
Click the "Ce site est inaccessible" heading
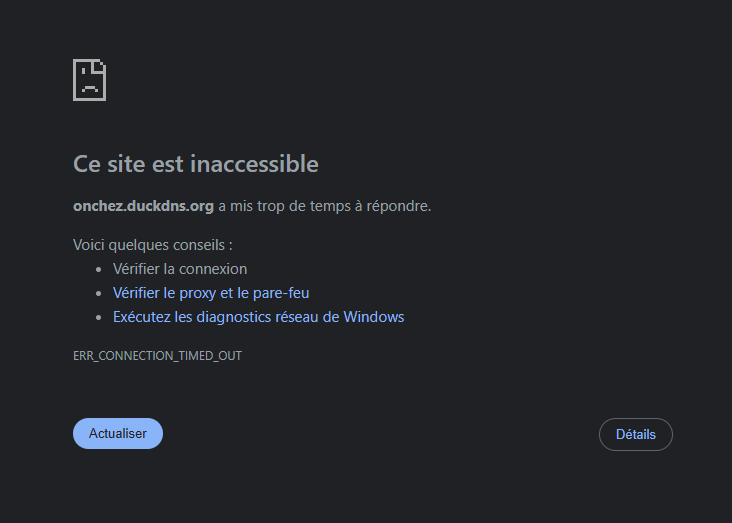coord(196,163)
